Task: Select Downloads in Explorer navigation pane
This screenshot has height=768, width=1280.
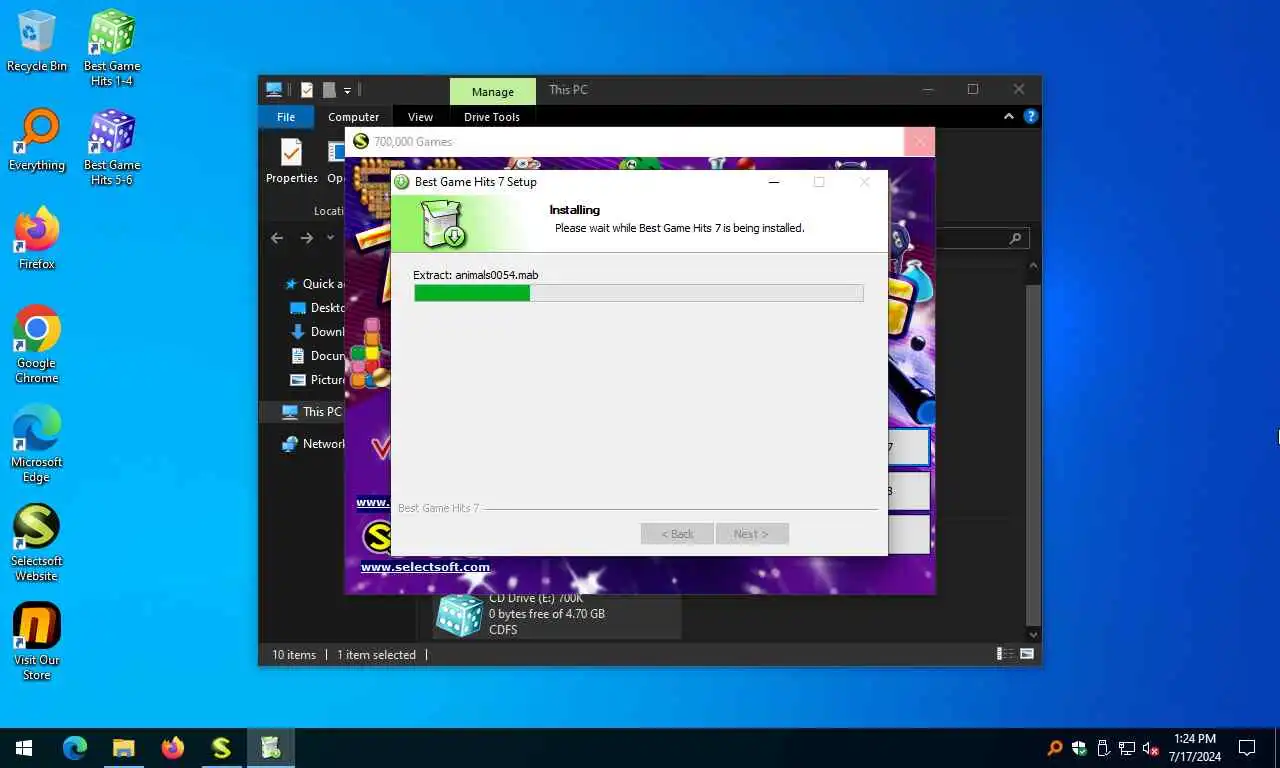Action: click(x=316, y=331)
